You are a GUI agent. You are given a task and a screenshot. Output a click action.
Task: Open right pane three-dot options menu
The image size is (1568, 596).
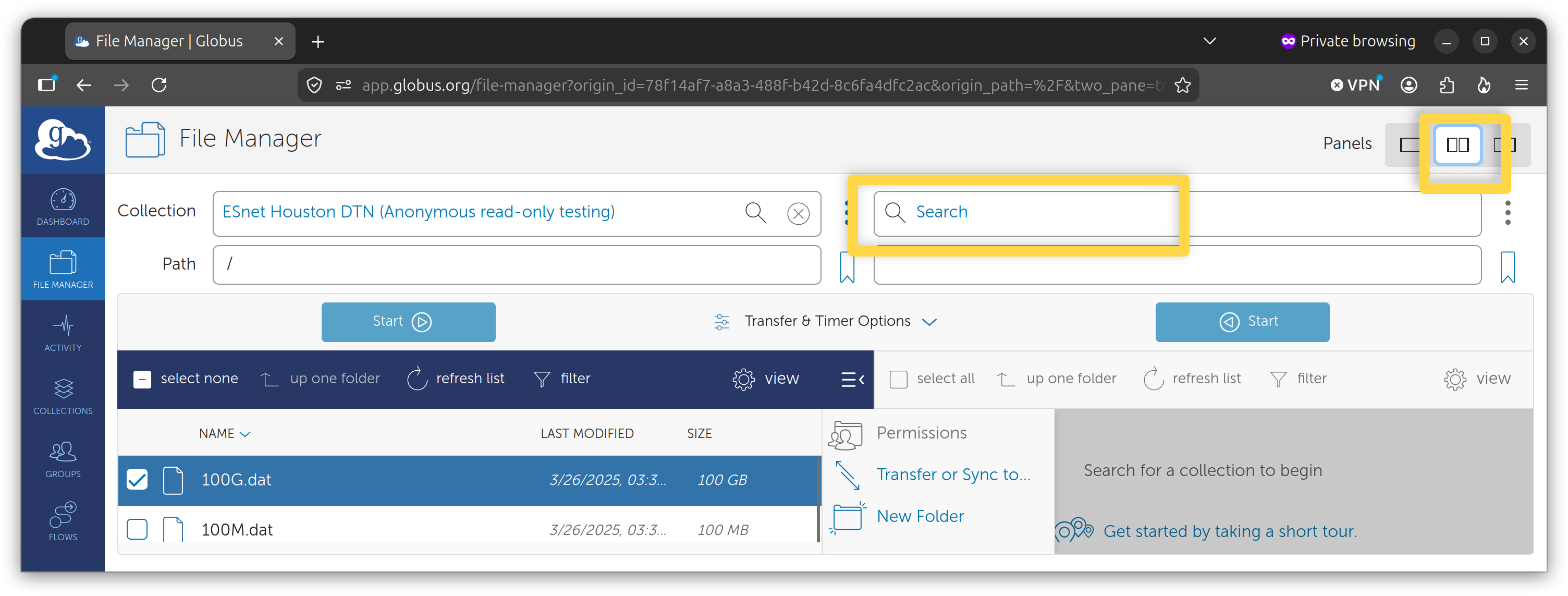pyautogui.click(x=1507, y=213)
